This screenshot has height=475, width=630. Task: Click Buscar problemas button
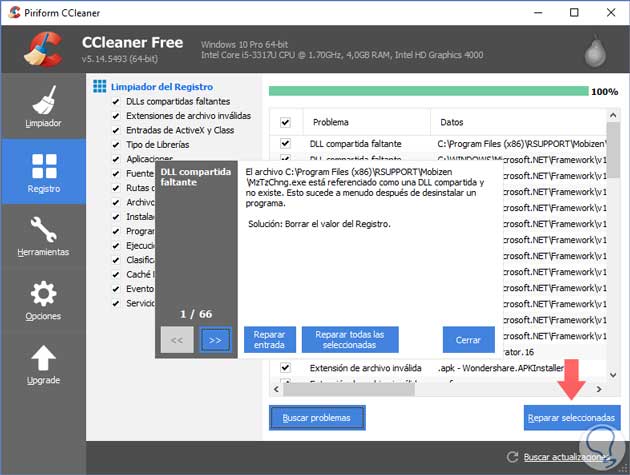point(317,418)
